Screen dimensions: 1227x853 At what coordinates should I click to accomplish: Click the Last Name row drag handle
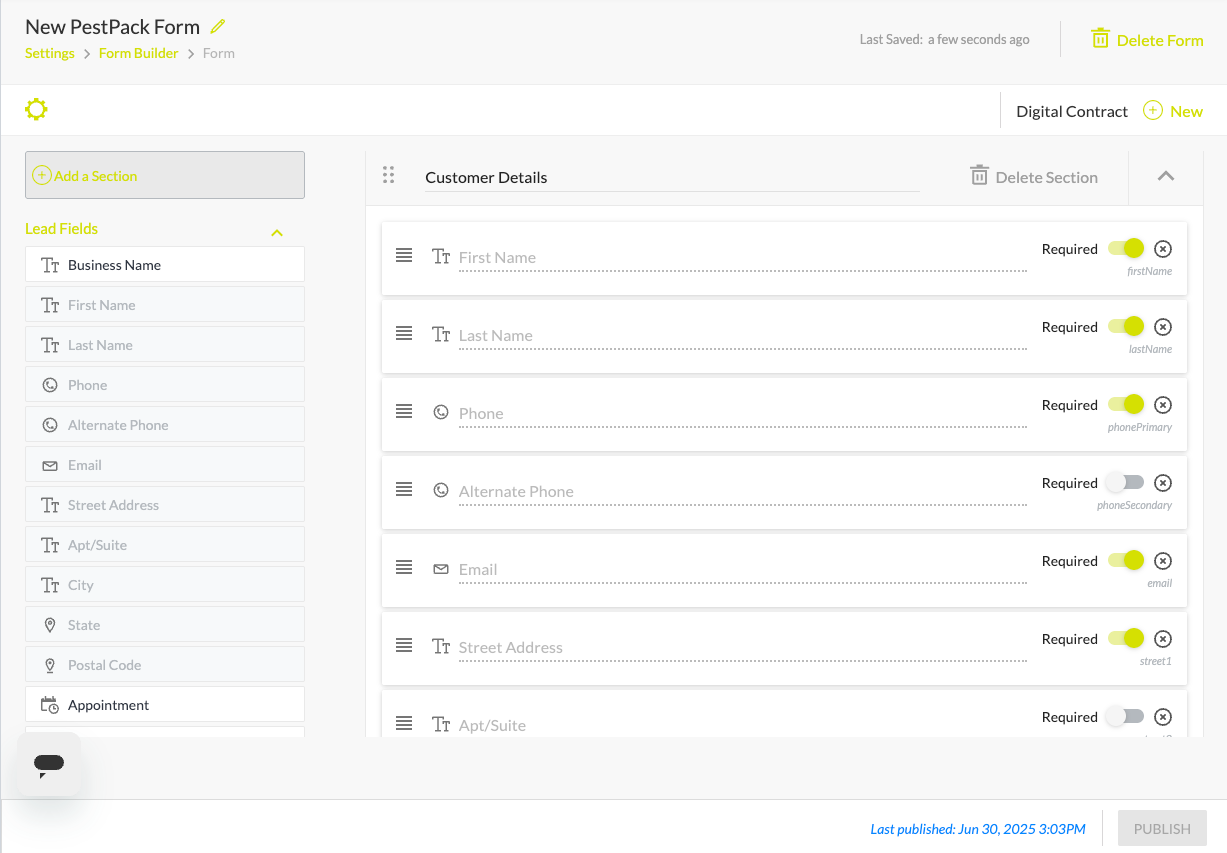click(x=404, y=334)
